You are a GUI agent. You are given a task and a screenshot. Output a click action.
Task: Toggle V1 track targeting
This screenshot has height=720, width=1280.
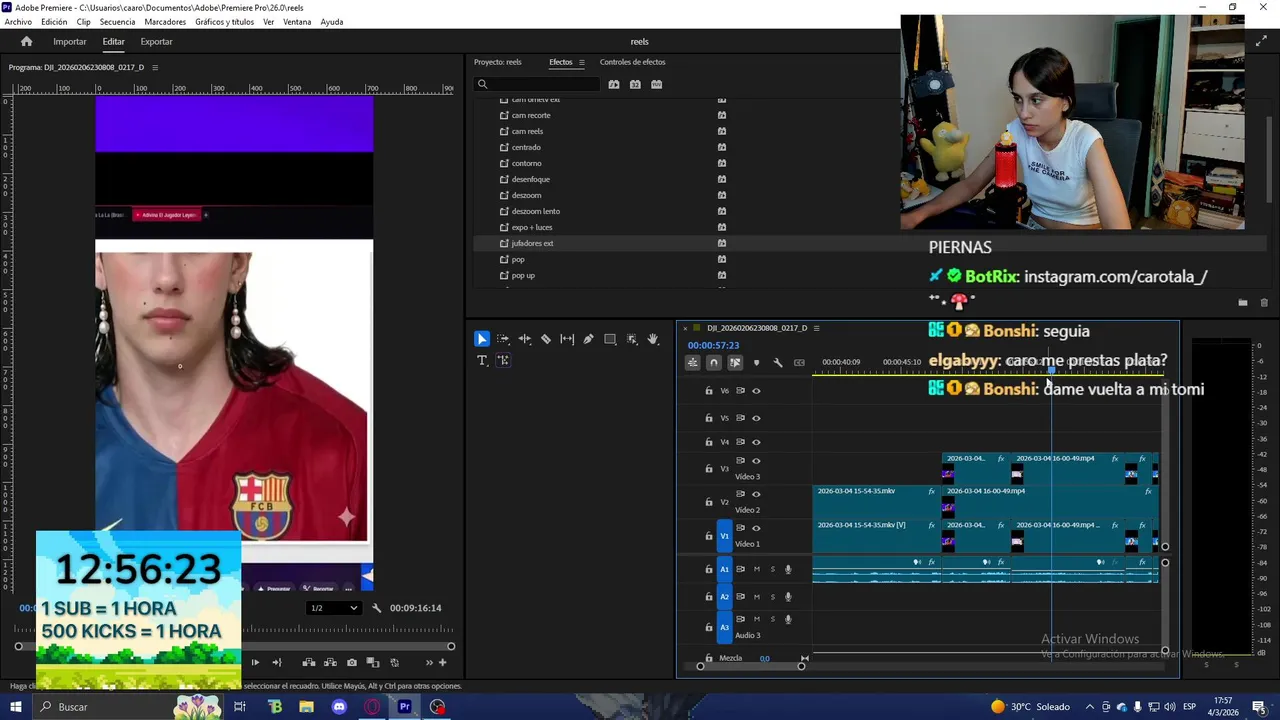pos(725,536)
